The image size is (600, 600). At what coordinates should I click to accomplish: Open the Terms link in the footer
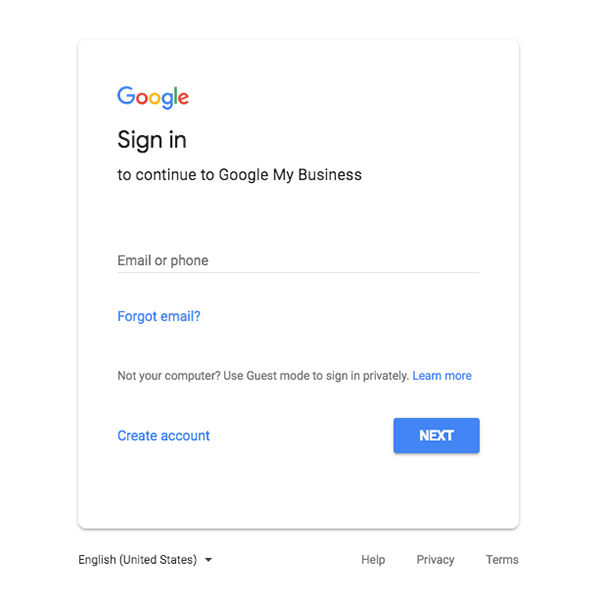[x=502, y=560]
